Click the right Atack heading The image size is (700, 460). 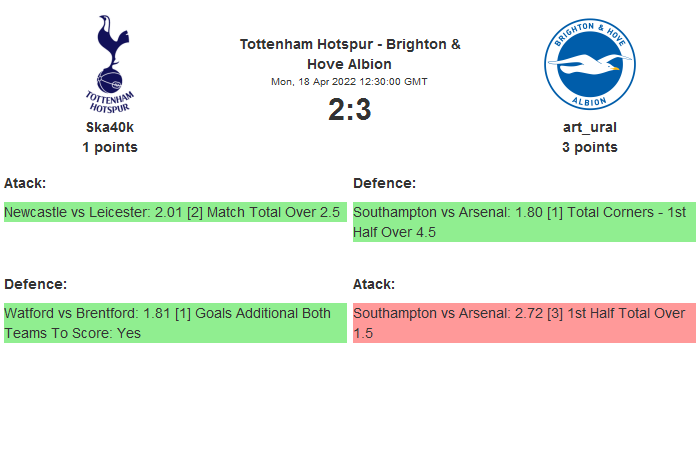click(x=374, y=284)
